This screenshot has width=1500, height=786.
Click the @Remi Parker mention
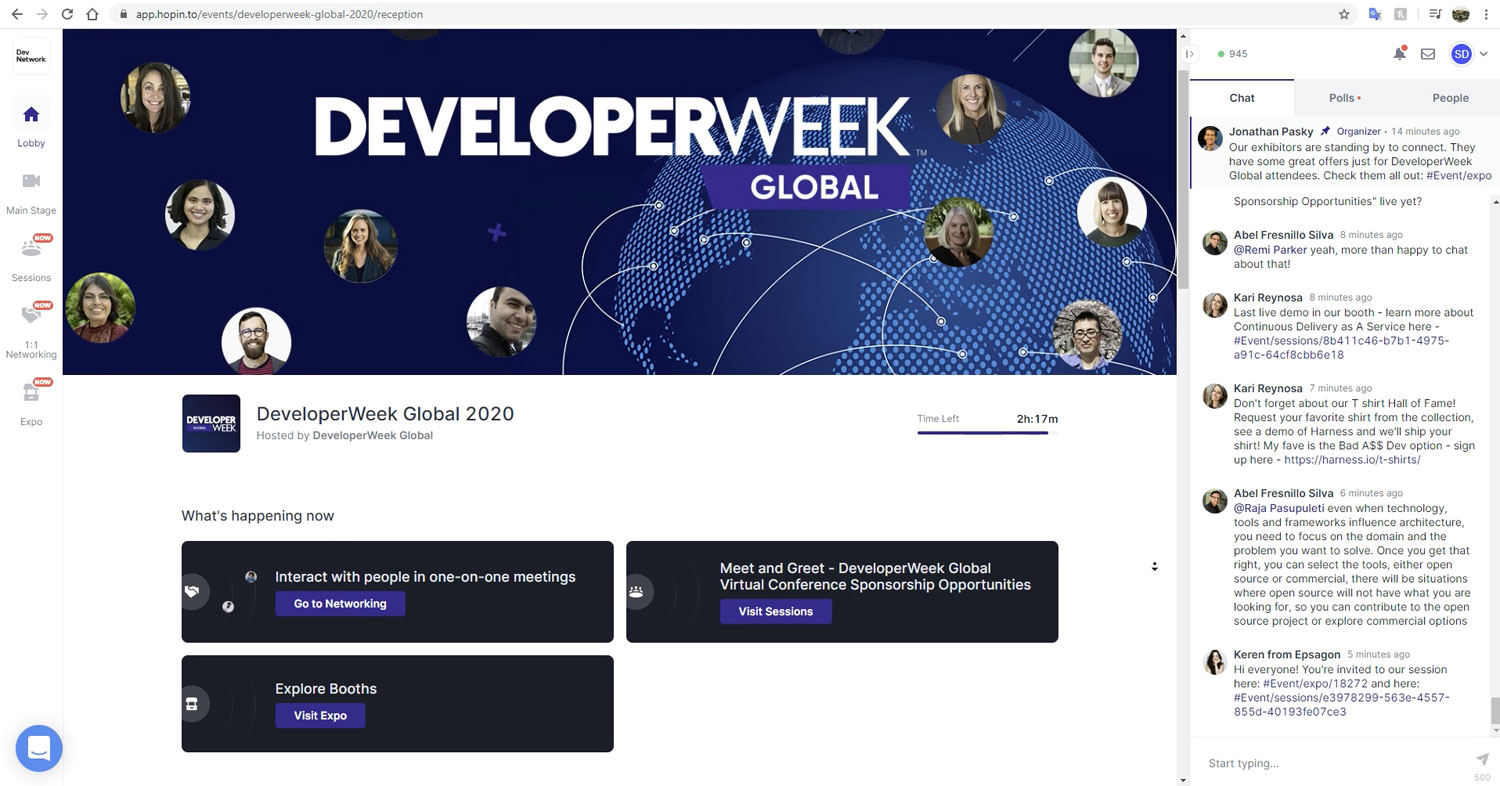[1270, 250]
